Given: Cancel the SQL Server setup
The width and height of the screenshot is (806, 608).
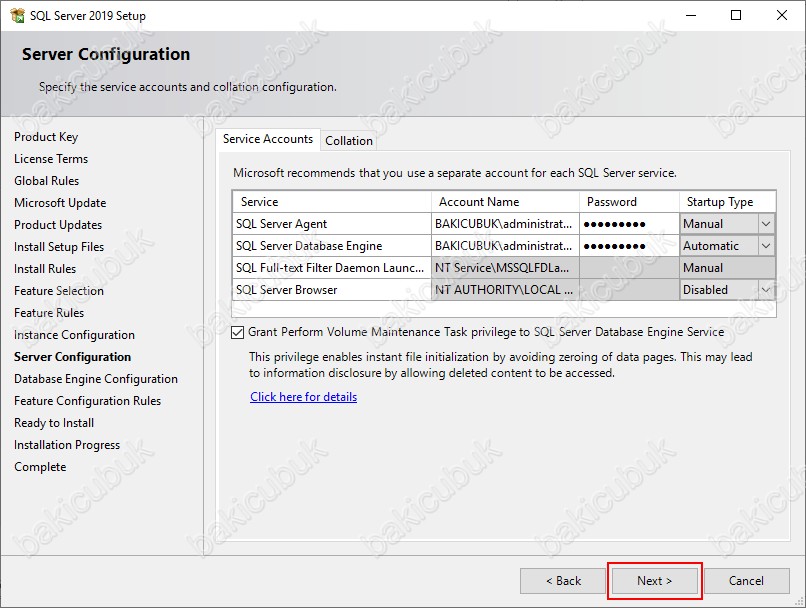Looking at the screenshot, I should 746,581.
